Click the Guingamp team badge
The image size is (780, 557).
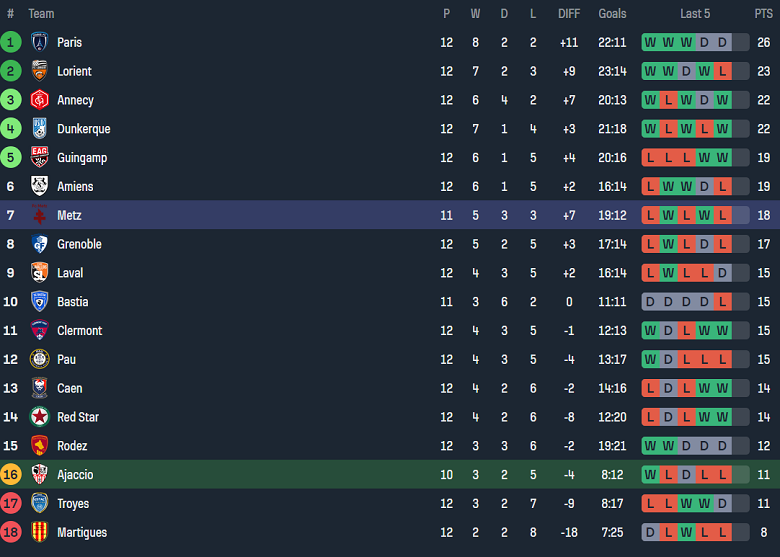pyautogui.click(x=40, y=158)
